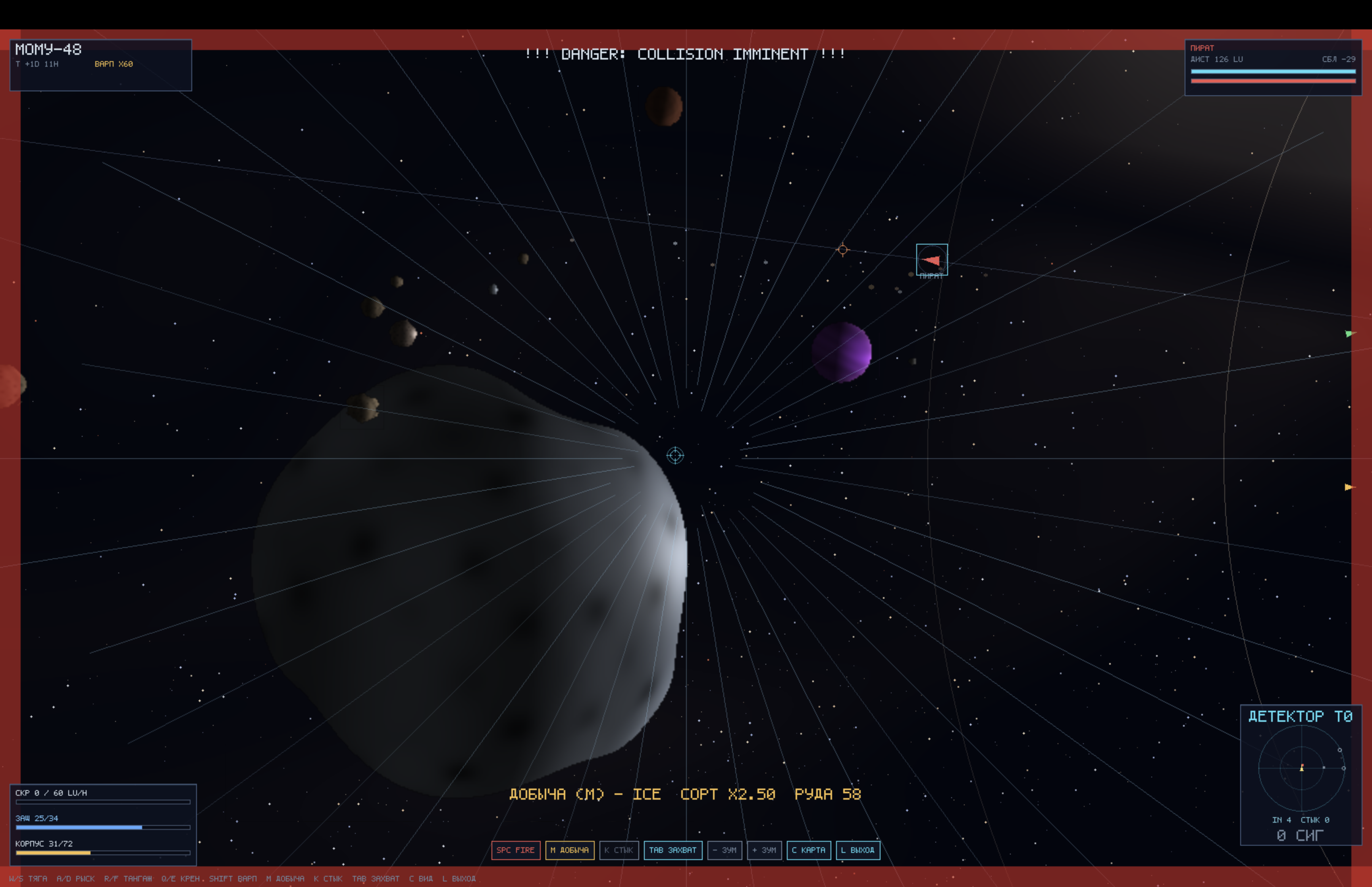Click the DANGER: COLLISION IMMINENT warning
This screenshot has height=887, width=1372.
click(x=685, y=54)
